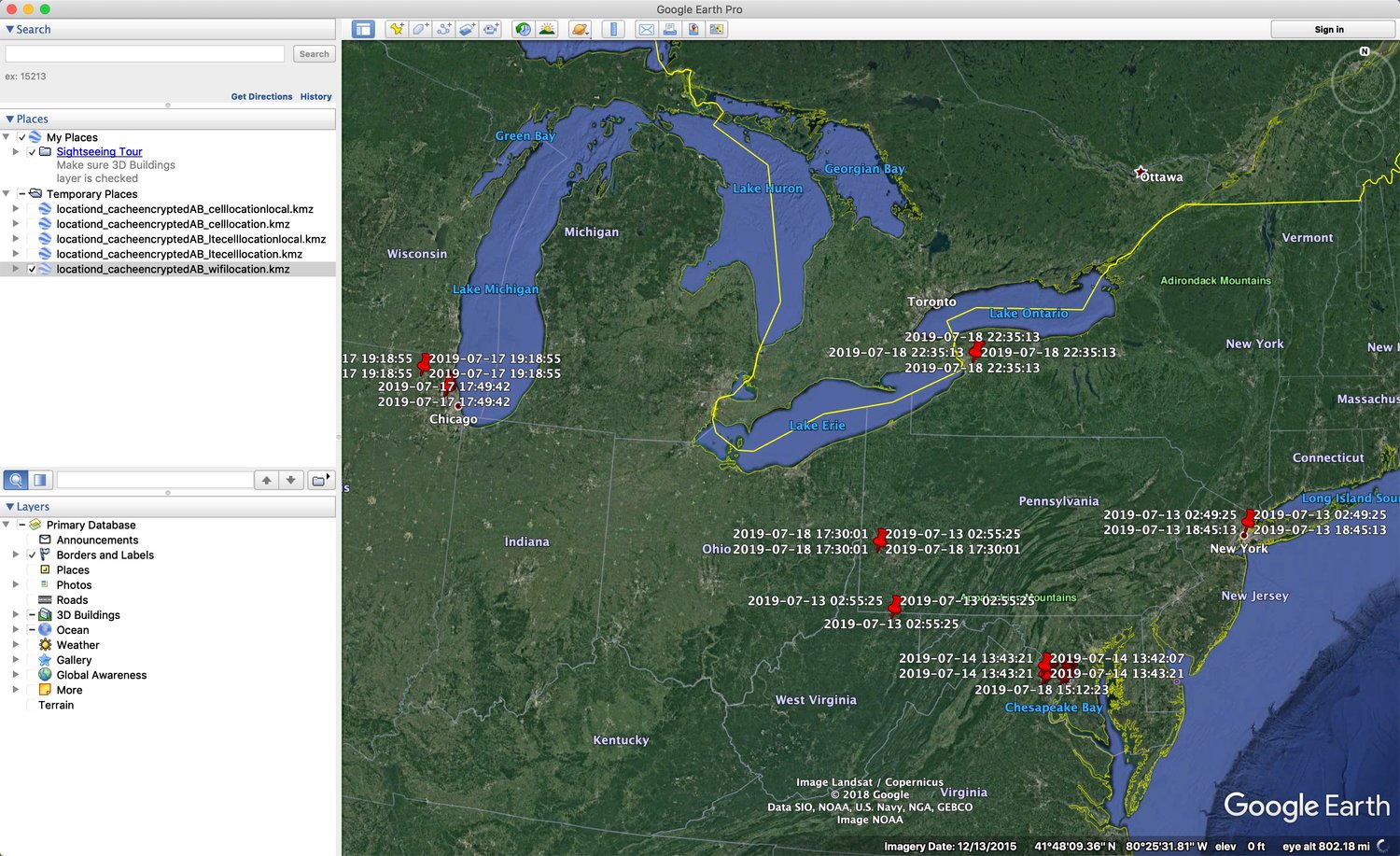Viewport: 1400px width, 856px height.
Task: Uncheck the Sightseeing Tour checkbox
Action: pos(32,151)
